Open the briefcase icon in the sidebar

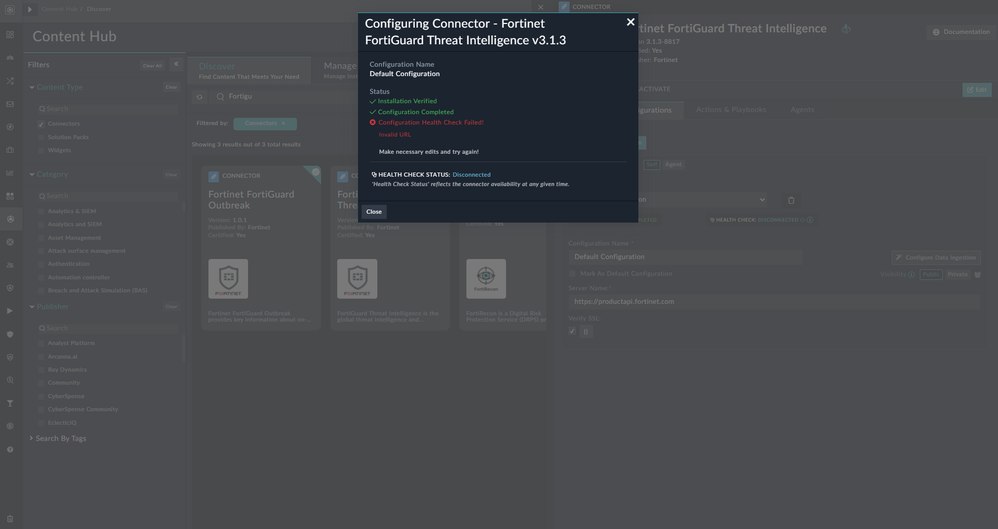pos(10,150)
